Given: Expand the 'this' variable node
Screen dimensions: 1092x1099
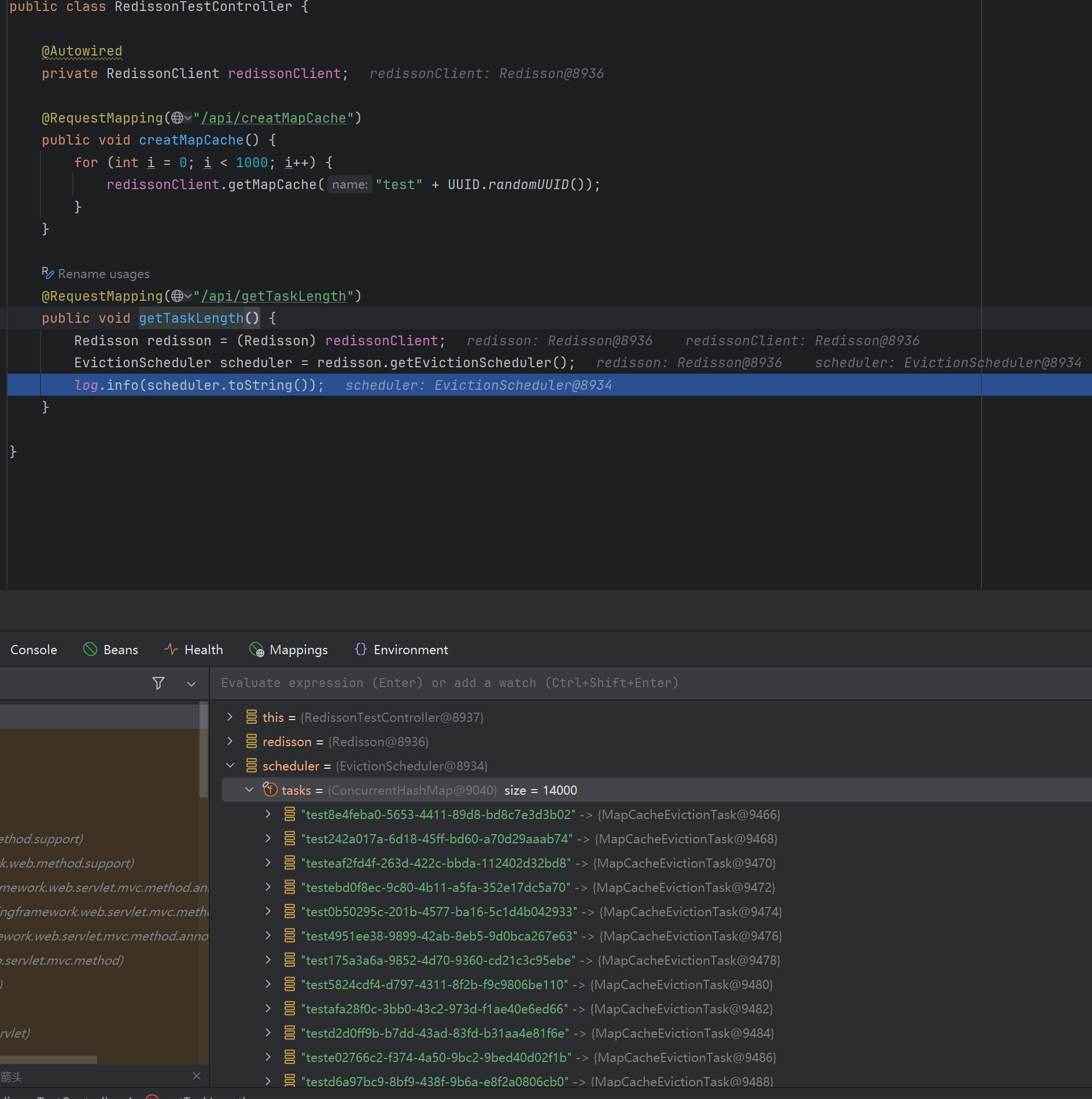Looking at the screenshot, I should (230, 717).
